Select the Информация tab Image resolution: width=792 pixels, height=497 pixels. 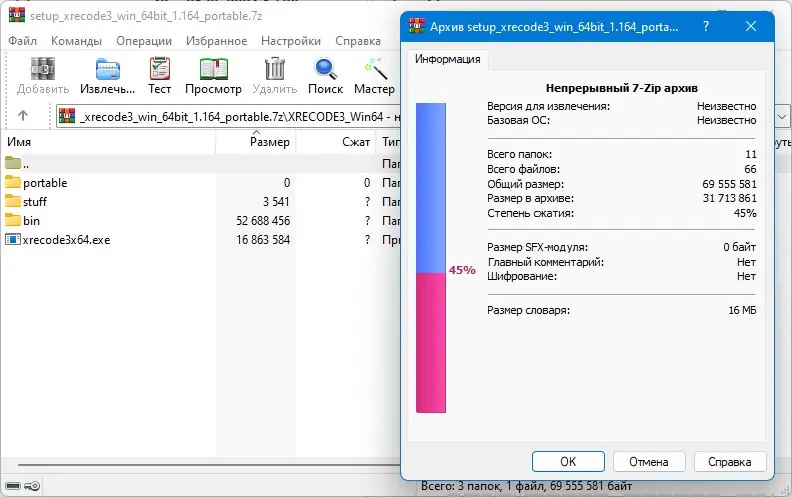(448, 59)
